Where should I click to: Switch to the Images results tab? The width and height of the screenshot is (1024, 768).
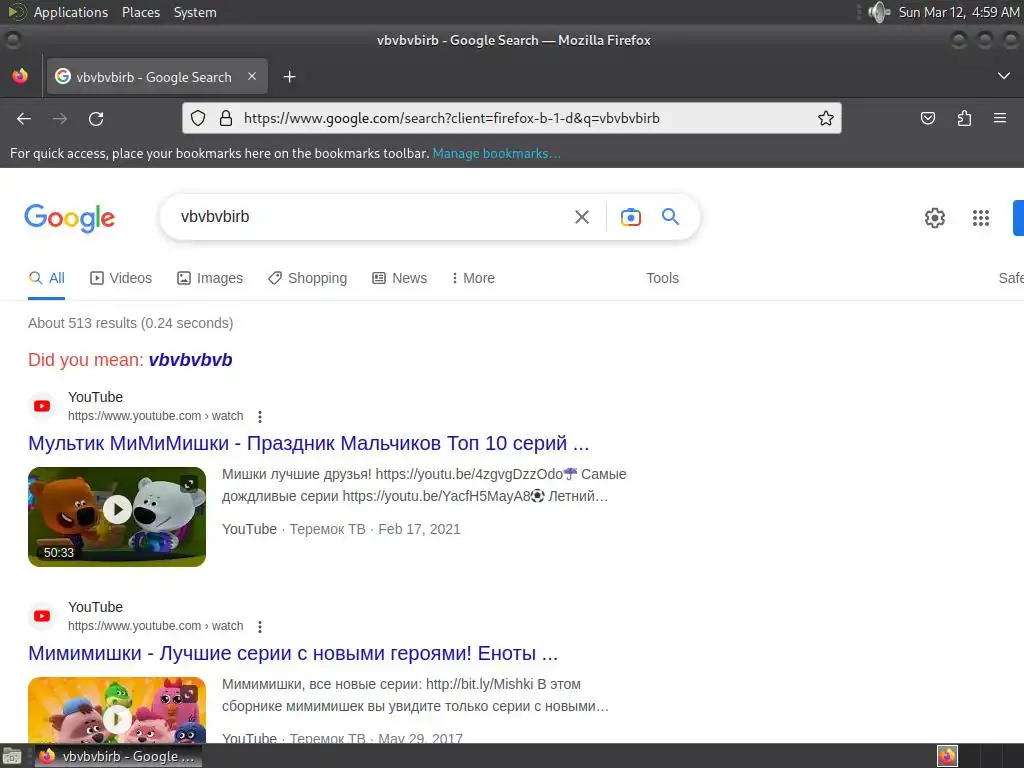click(x=210, y=278)
